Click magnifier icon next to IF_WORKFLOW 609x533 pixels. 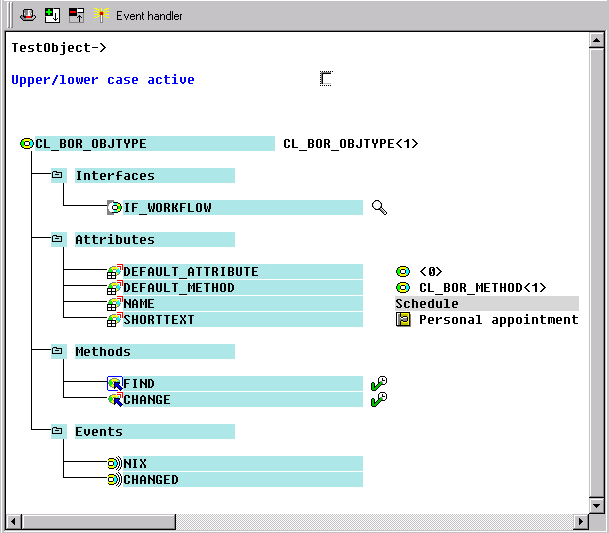[x=379, y=208]
